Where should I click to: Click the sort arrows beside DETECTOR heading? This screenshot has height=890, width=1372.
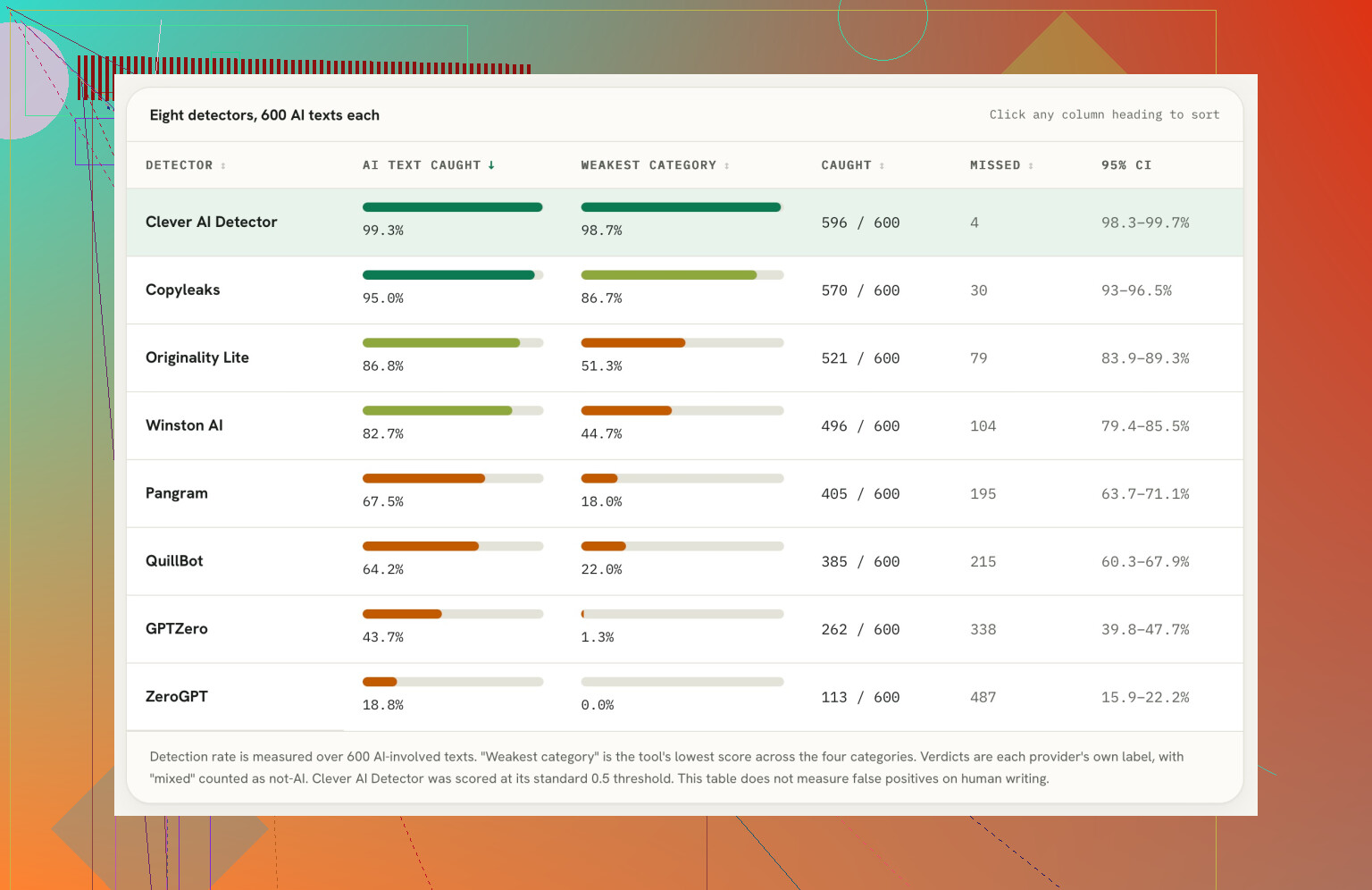[x=223, y=165]
